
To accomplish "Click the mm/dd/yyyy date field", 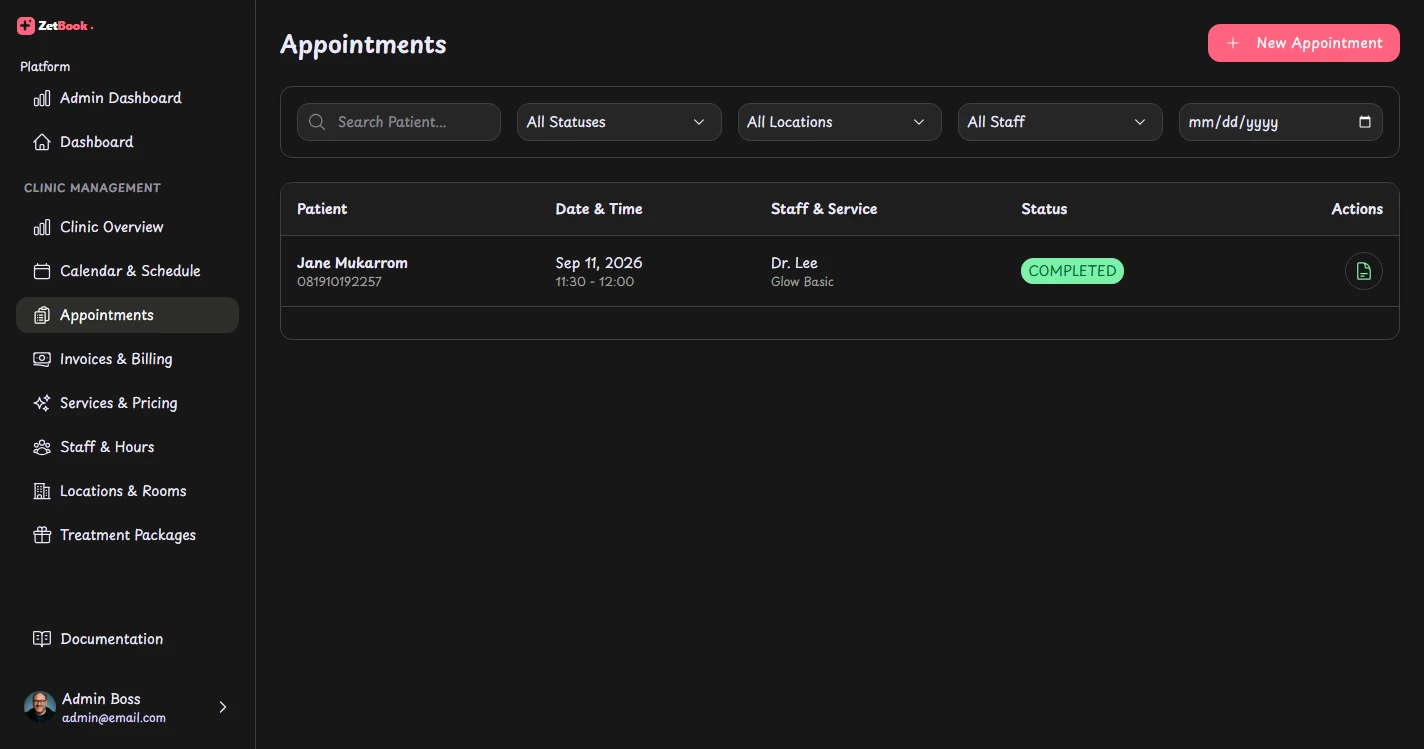I will tap(1280, 122).
